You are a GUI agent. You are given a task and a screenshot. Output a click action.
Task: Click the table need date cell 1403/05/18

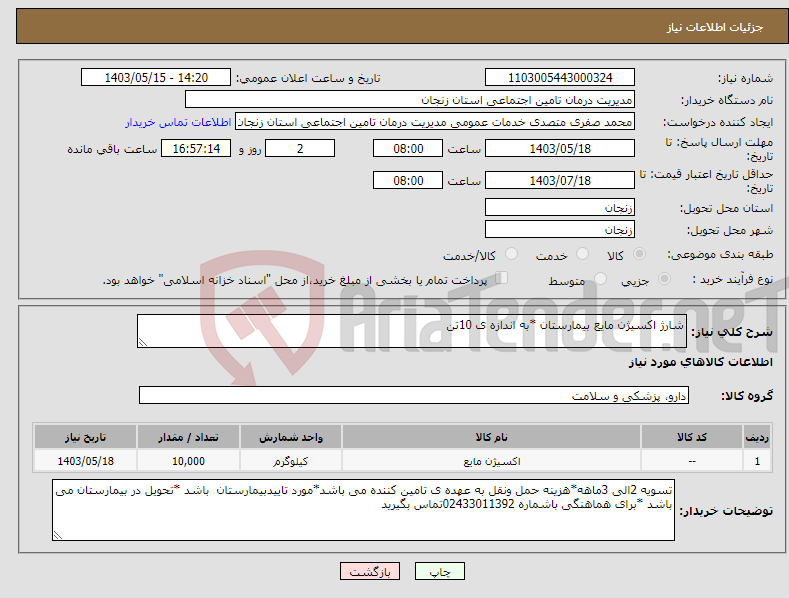pyautogui.click(x=85, y=461)
